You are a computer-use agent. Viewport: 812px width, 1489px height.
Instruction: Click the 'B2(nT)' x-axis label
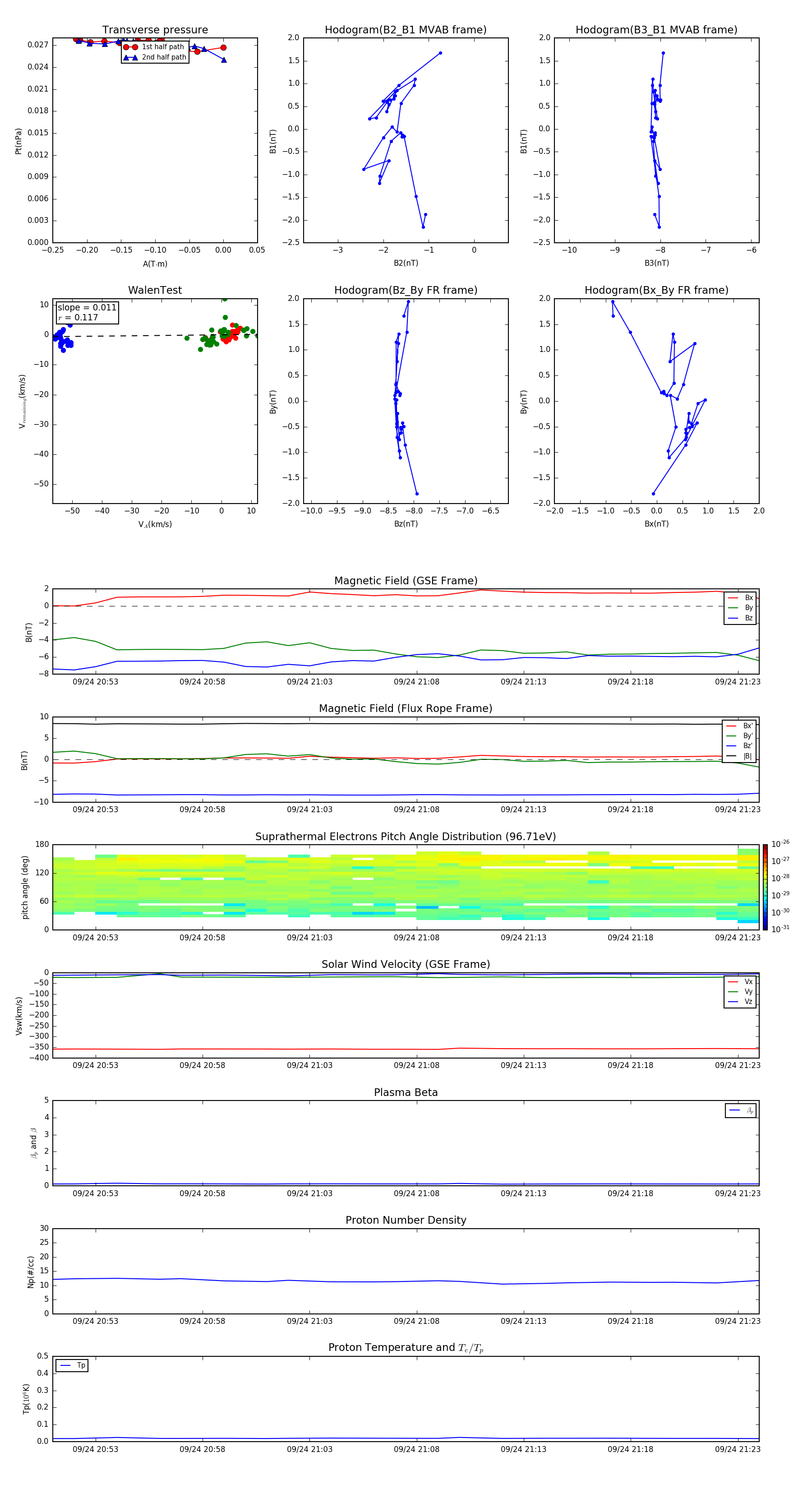click(x=406, y=263)
